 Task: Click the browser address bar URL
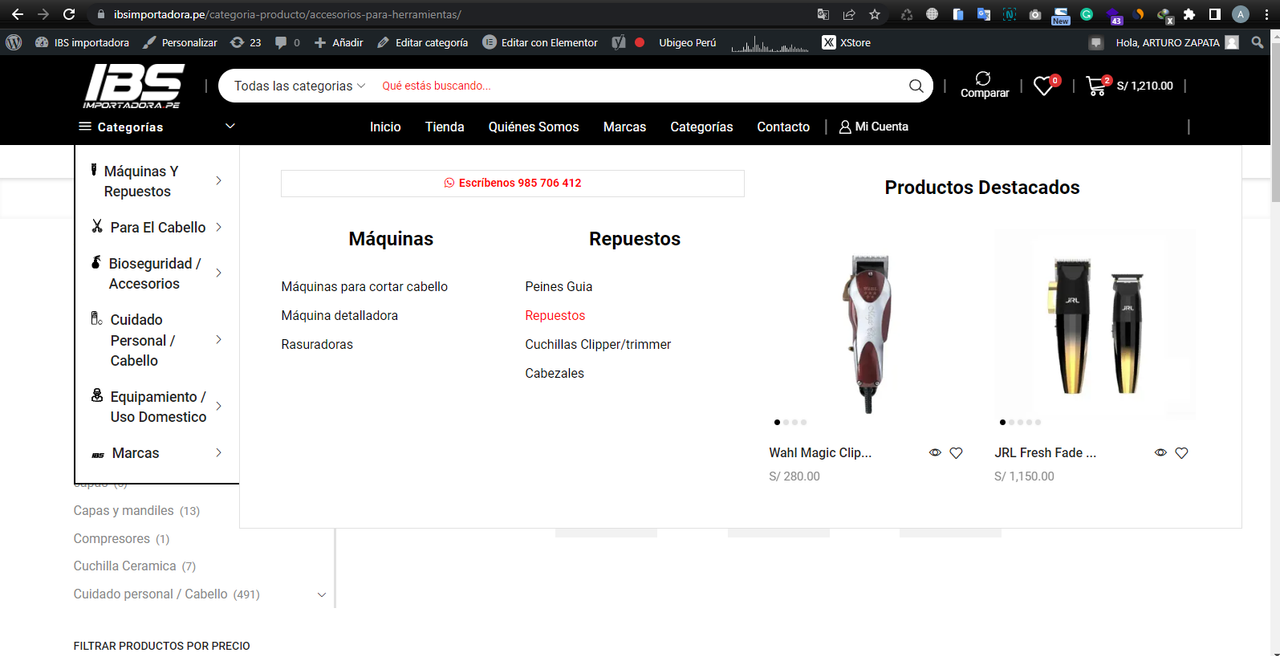tap(288, 15)
